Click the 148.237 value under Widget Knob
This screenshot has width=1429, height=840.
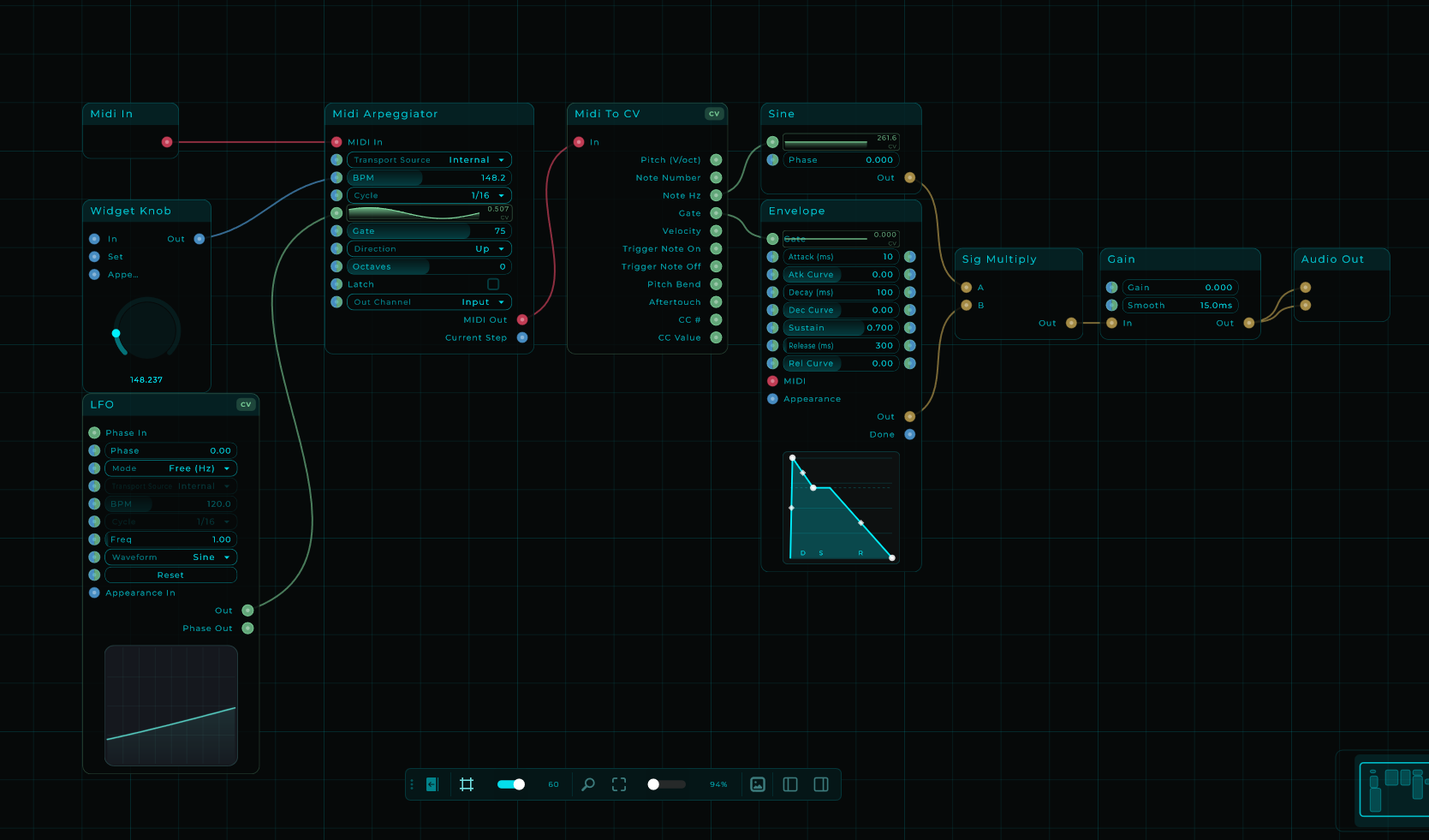tap(146, 380)
